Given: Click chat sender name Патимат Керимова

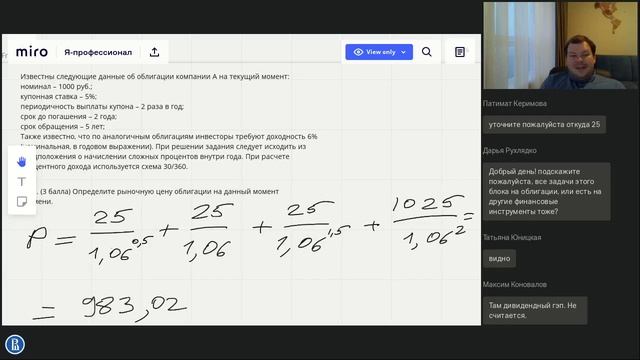Looking at the screenshot, I should [515, 104].
